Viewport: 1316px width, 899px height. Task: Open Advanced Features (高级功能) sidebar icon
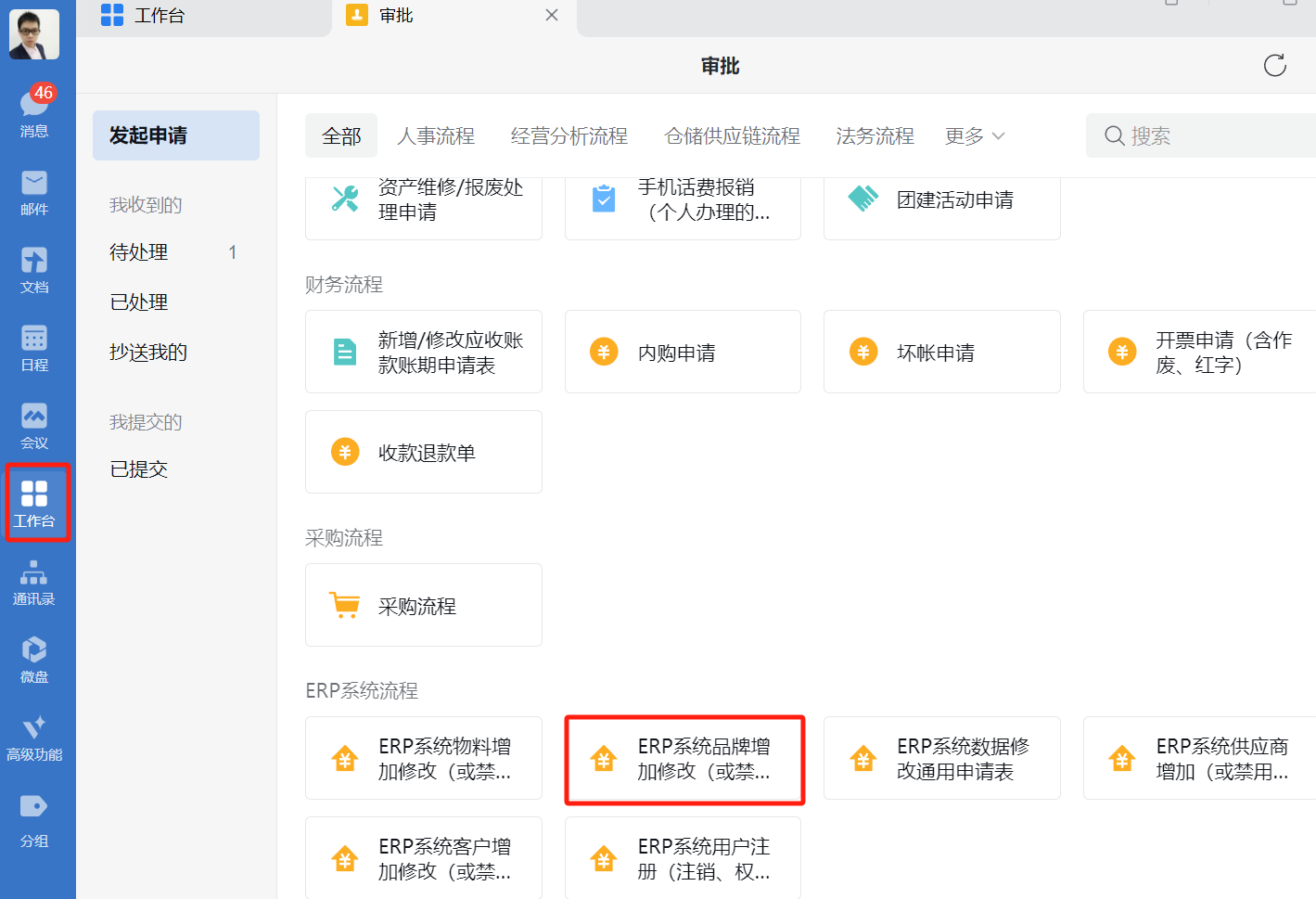[34, 738]
